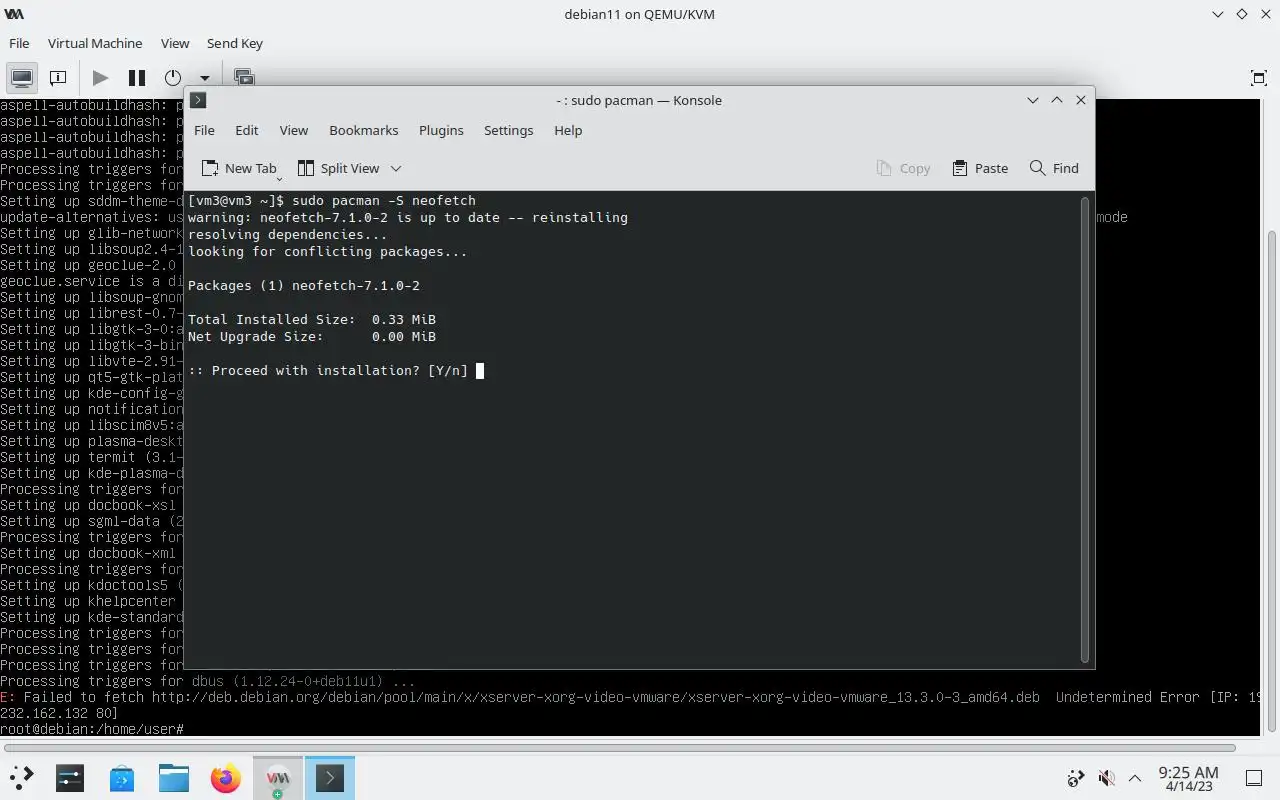Click 'Total Installed Size: 0.33 MiB' line
This screenshot has width=1280, height=800.
[312, 319]
